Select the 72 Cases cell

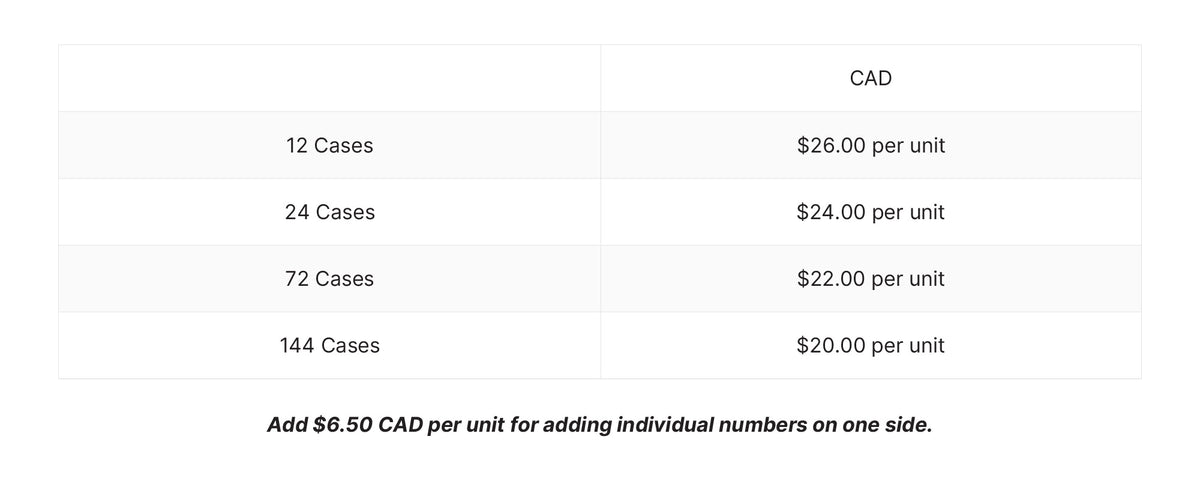pos(329,279)
